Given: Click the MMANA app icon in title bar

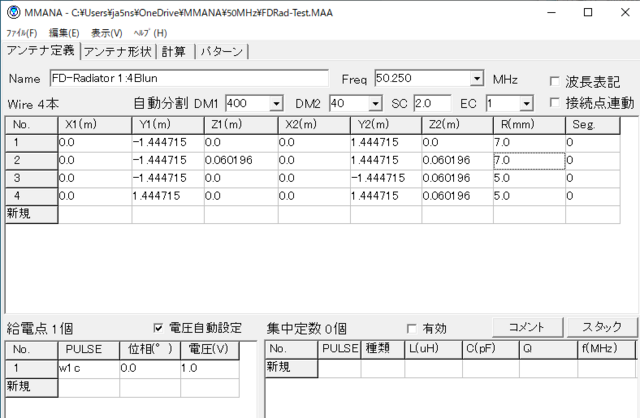Looking at the screenshot, I should pyautogui.click(x=13, y=12).
